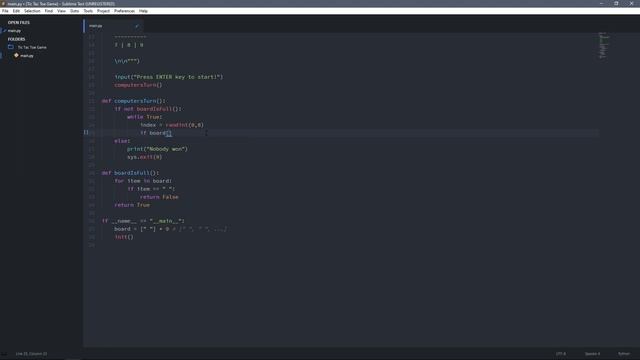
Task: Click the 'for item in board:' line
Action: click(x=143, y=181)
